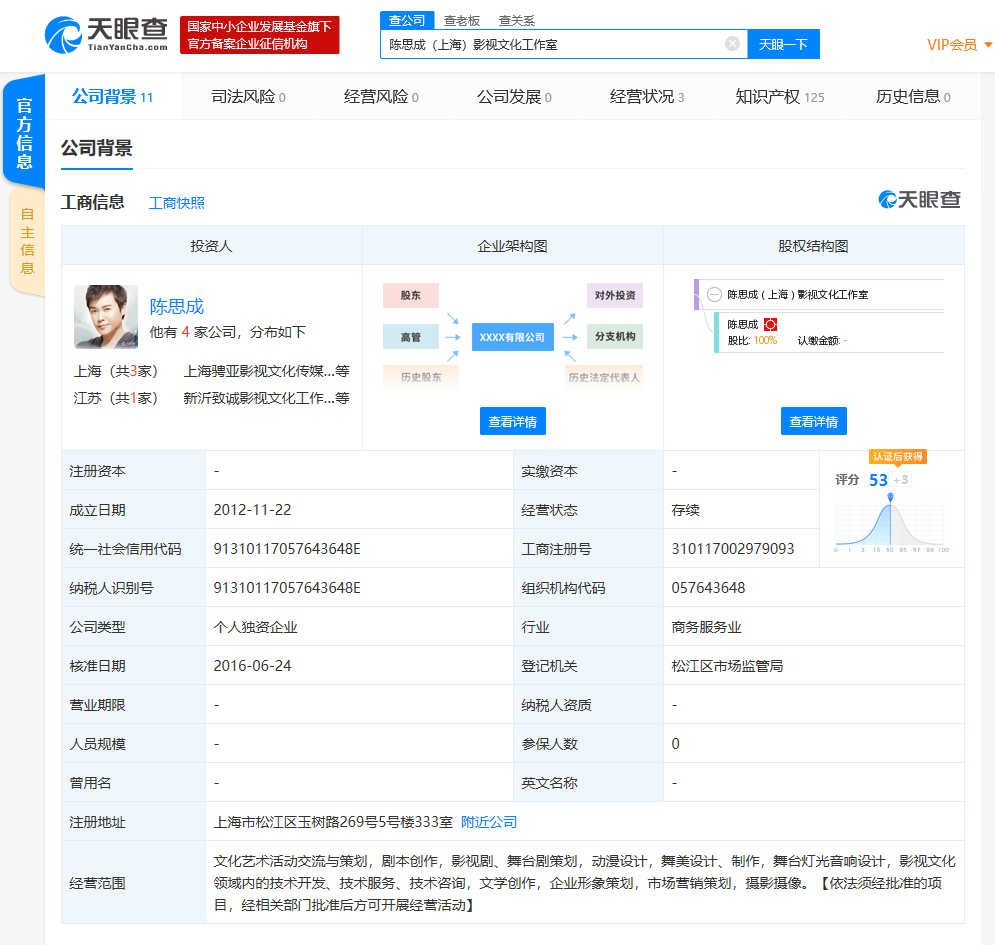Select the 历史信息 tab
The width and height of the screenshot is (995, 945).
(913, 96)
